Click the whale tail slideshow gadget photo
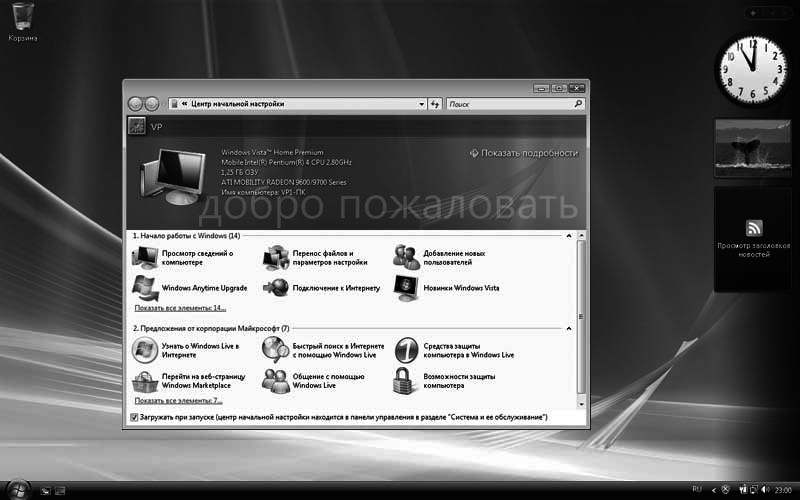Image resolution: width=800 pixels, height=500 pixels. [x=753, y=148]
